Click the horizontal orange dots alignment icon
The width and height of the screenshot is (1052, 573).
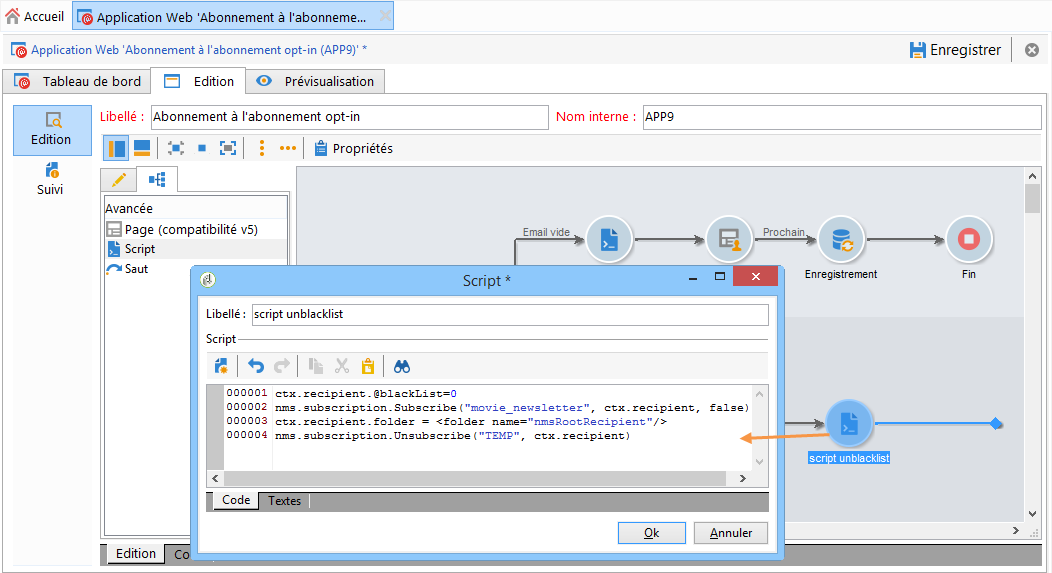[288, 148]
